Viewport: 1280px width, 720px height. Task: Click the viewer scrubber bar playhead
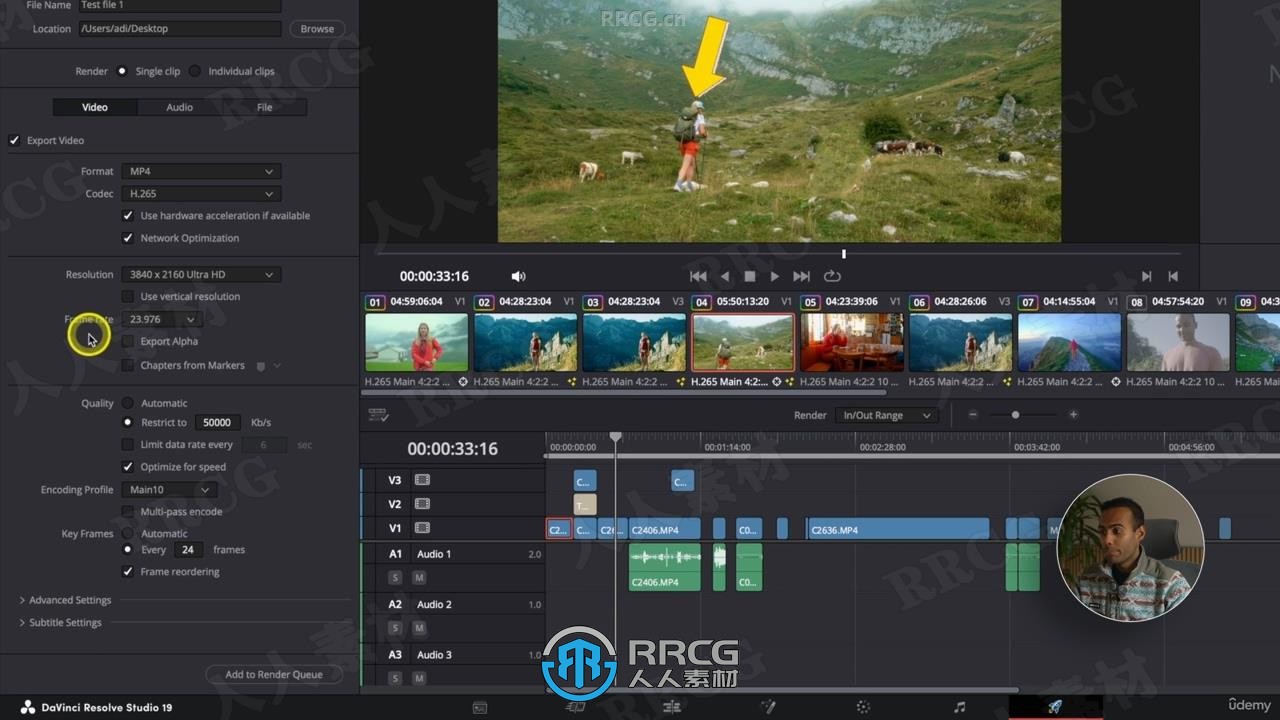(844, 254)
